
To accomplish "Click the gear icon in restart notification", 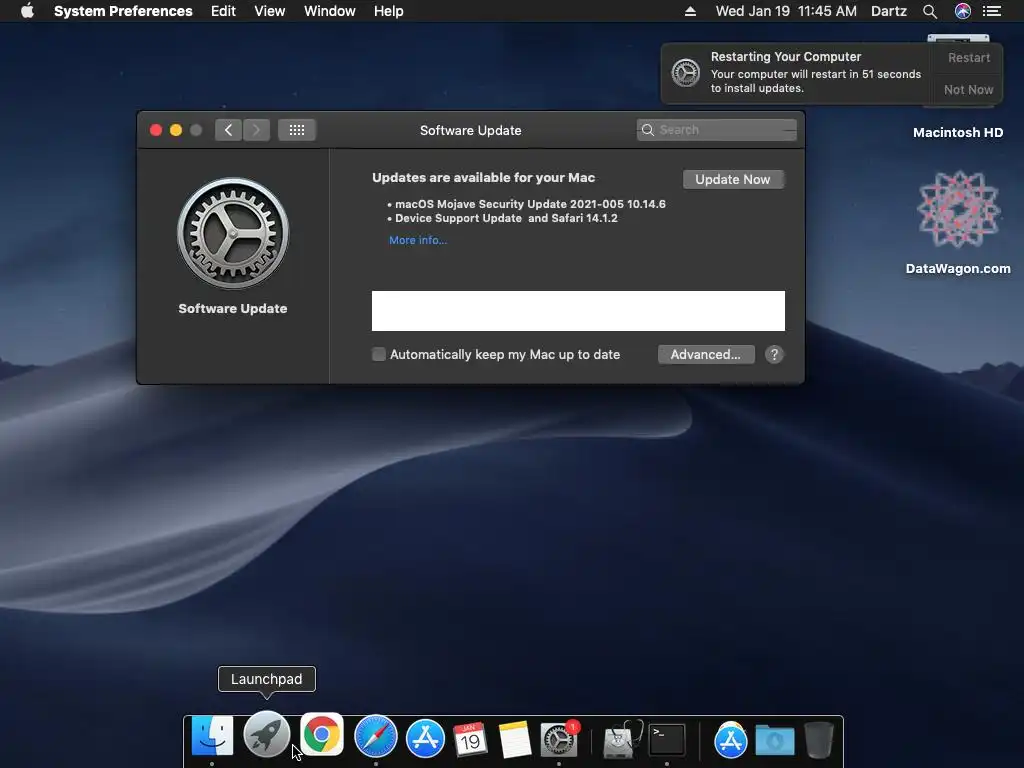I will 686,72.
